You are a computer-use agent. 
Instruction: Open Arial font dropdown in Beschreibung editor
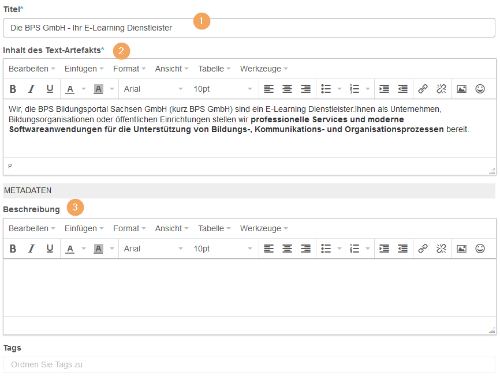coord(153,249)
